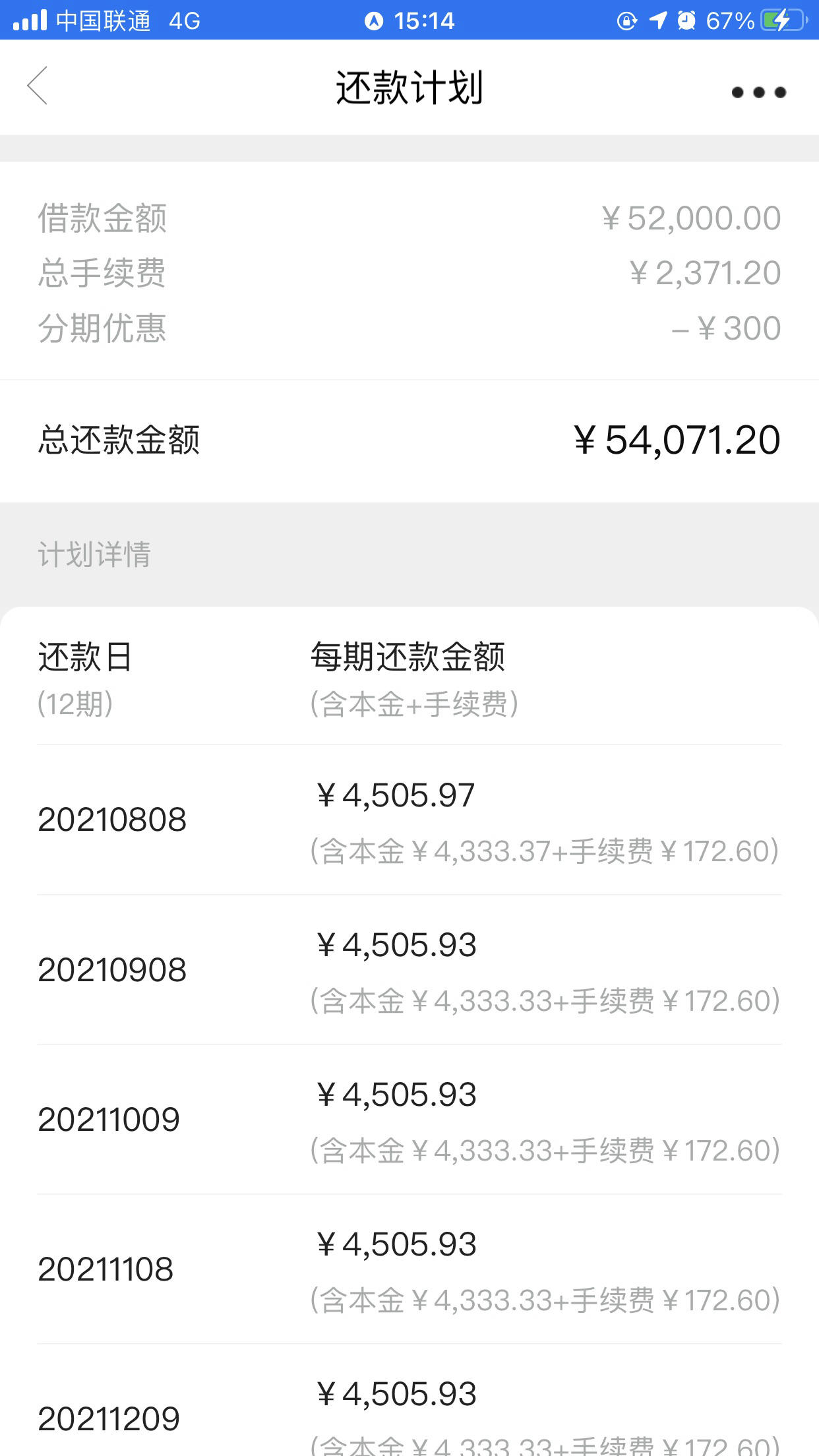The height and width of the screenshot is (1456, 819).
Task: Tap the navigation indicator beside 15:14
Action: click(x=374, y=21)
